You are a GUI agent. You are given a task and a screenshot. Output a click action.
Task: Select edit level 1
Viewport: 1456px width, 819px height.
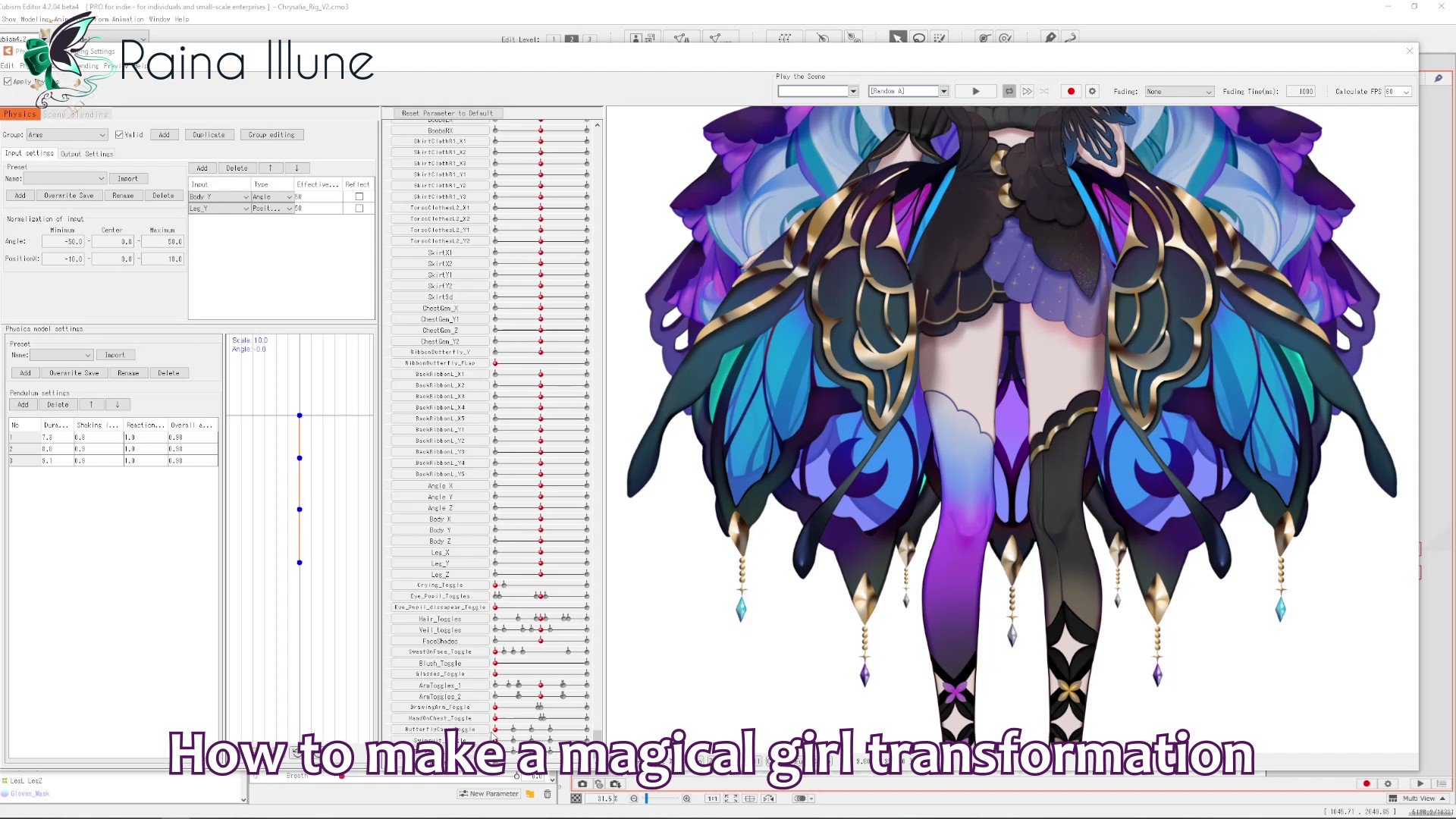pos(554,39)
